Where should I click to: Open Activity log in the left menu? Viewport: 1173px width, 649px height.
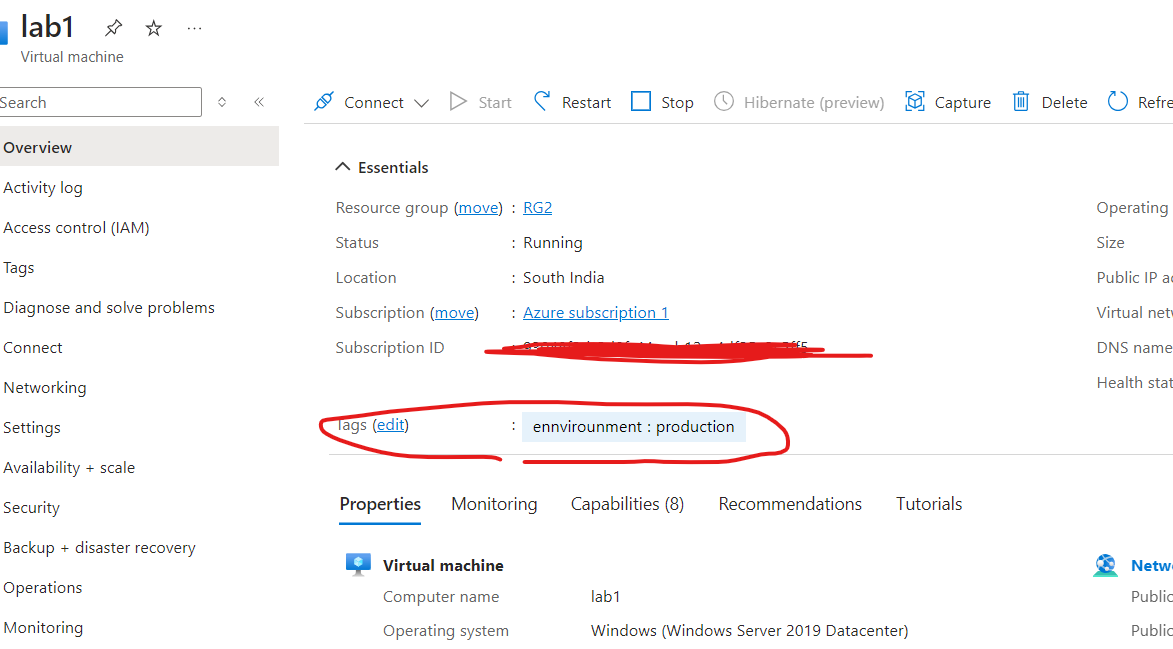(43, 188)
